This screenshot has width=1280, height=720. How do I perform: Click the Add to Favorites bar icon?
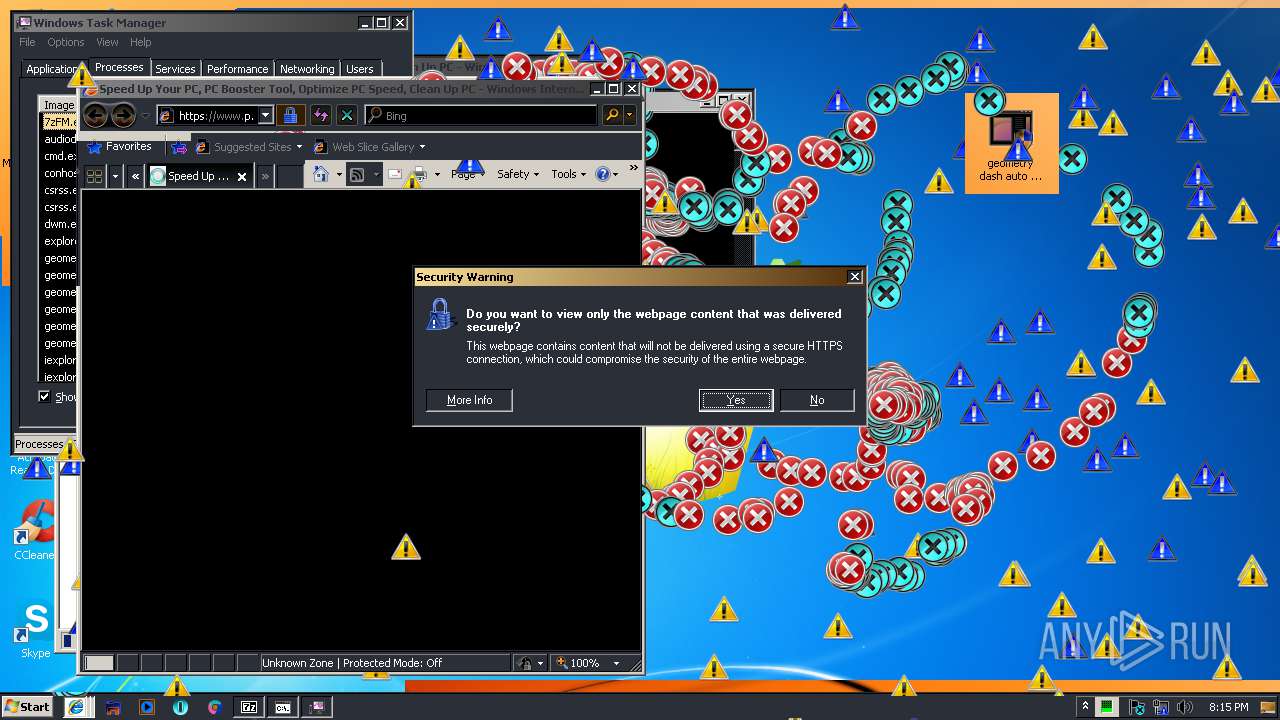point(179,147)
